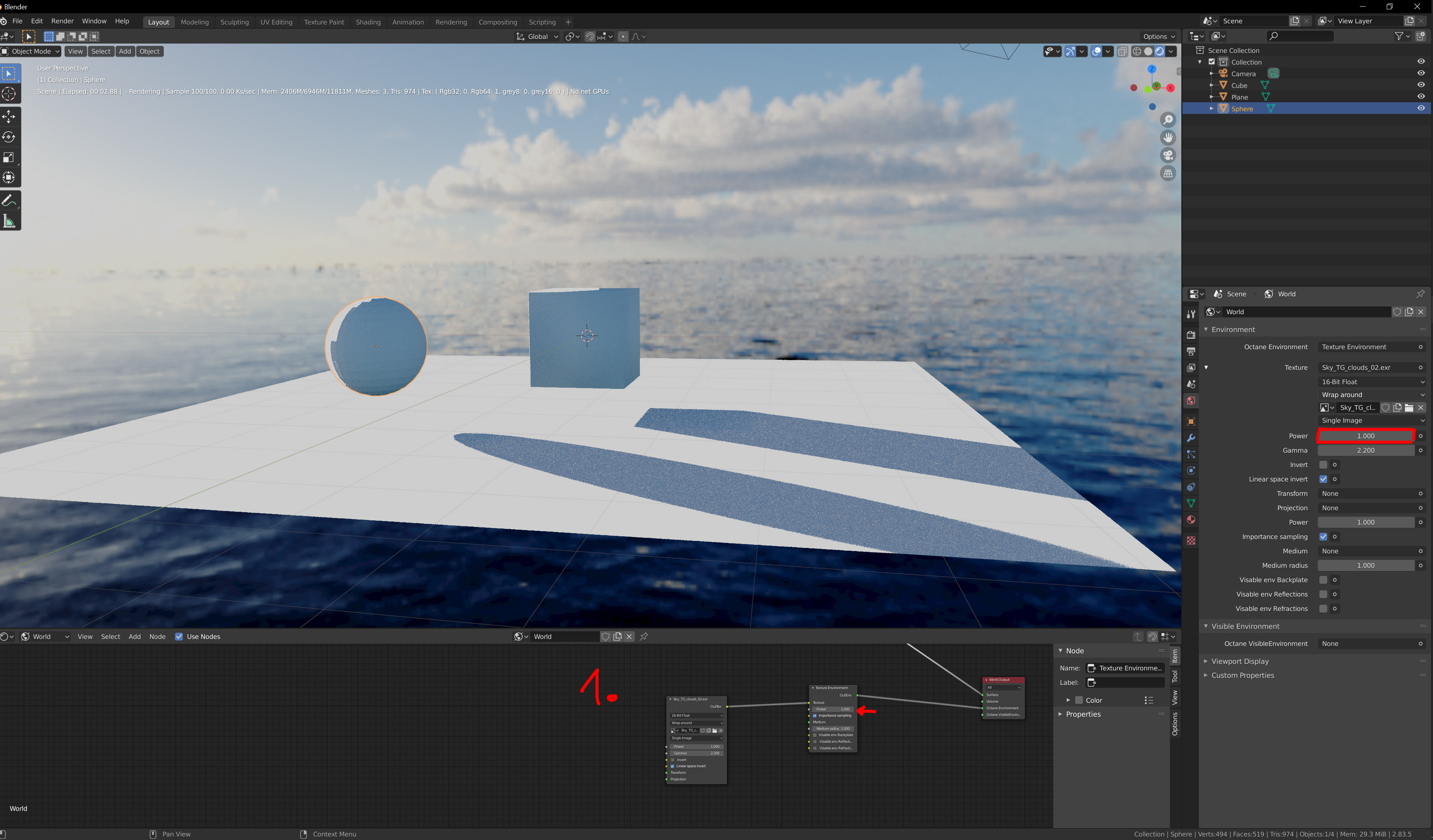Open the Render menu
Viewport: 1433px width, 840px height.
(62, 21)
